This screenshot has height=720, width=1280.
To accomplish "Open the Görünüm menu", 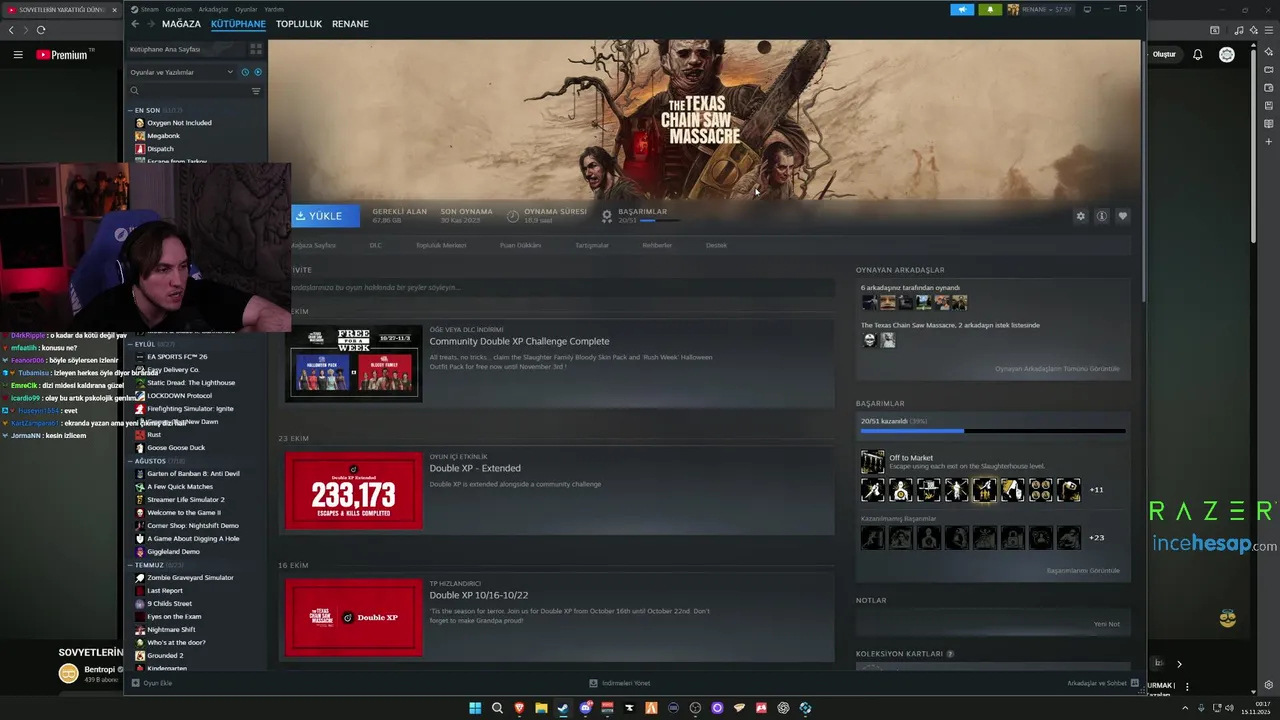I will (x=179, y=9).
